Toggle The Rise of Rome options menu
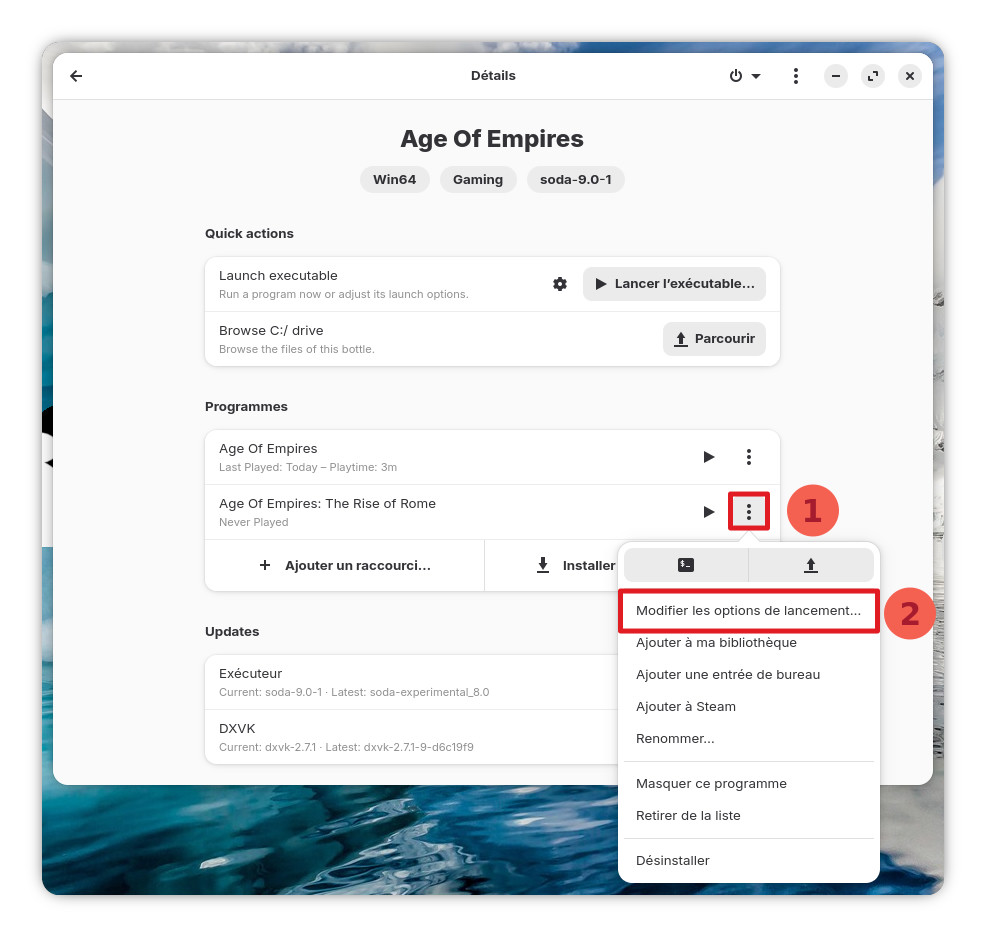986x937 pixels. [749, 512]
